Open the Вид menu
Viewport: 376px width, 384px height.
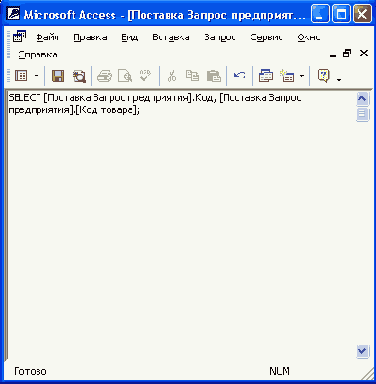point(130,37)
